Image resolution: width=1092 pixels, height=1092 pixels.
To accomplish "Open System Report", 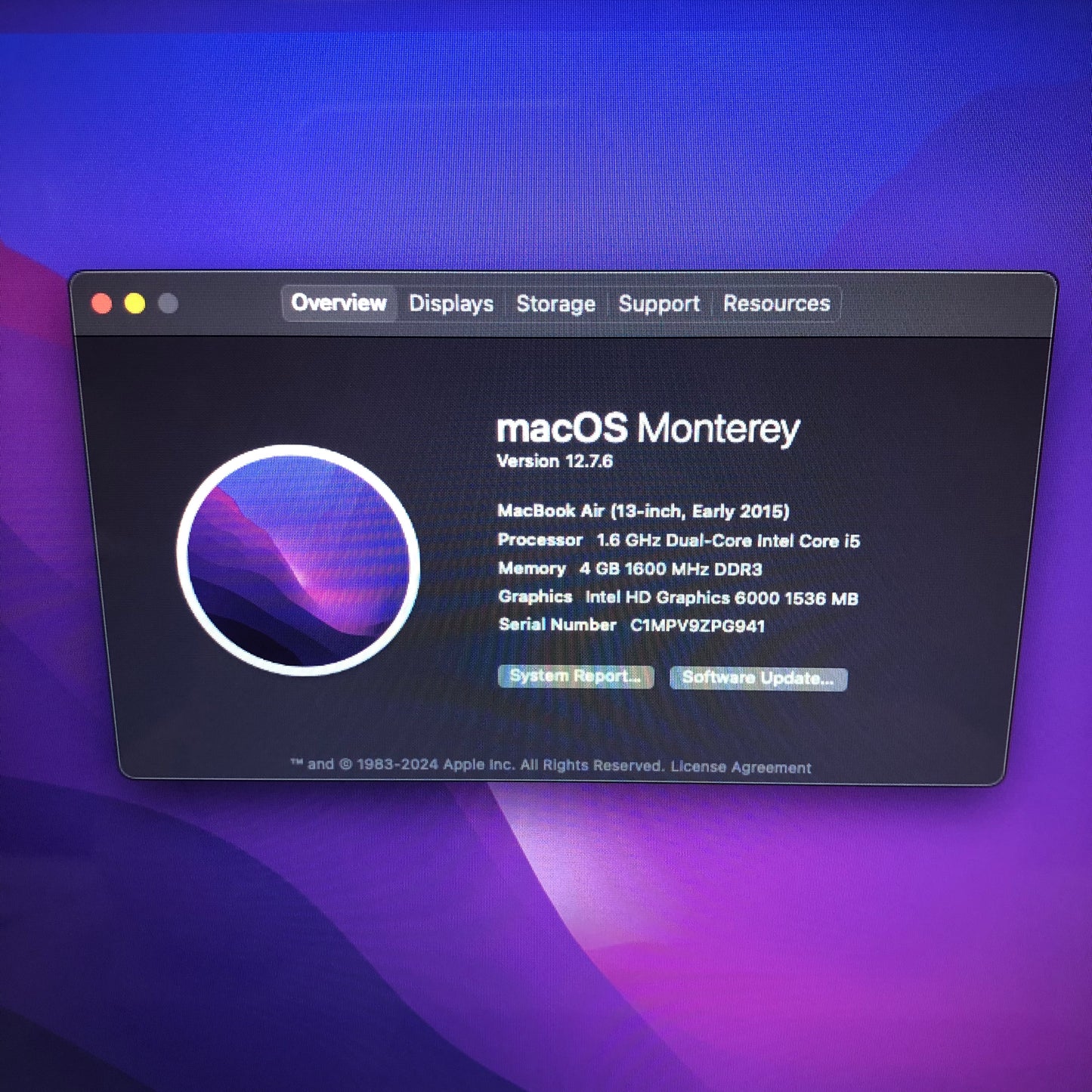I will click(575, 676).
